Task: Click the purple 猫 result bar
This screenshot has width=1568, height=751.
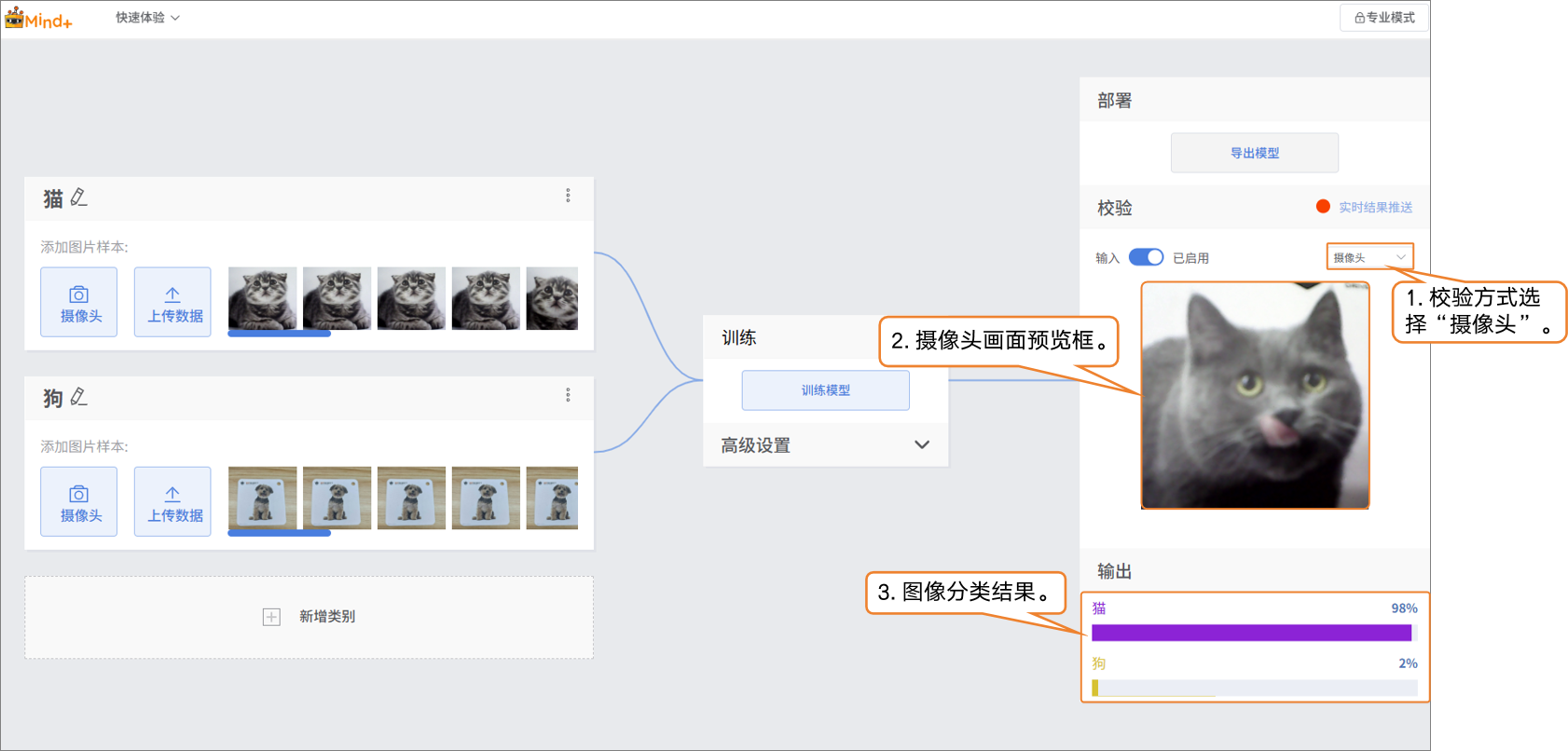Action: tap(1251, 633)
